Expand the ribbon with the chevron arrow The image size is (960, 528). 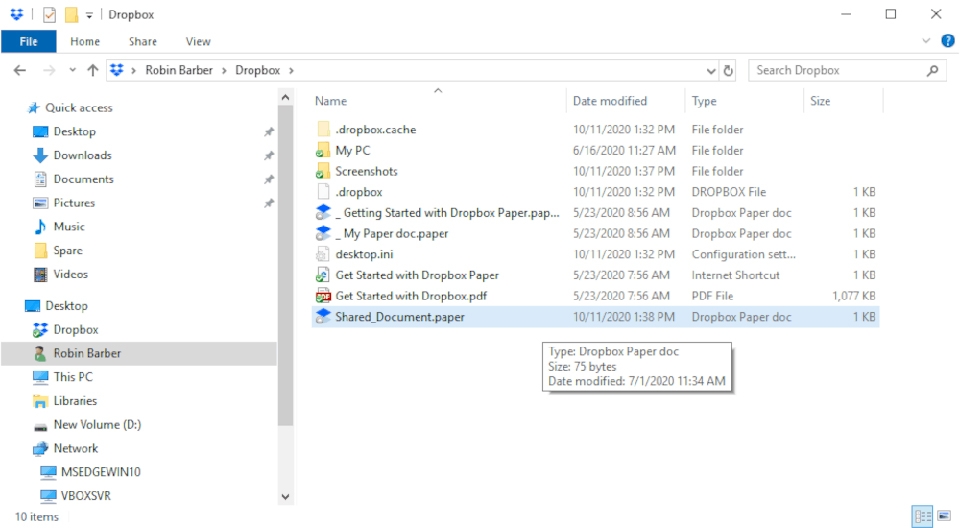click(x=926, y=41)
